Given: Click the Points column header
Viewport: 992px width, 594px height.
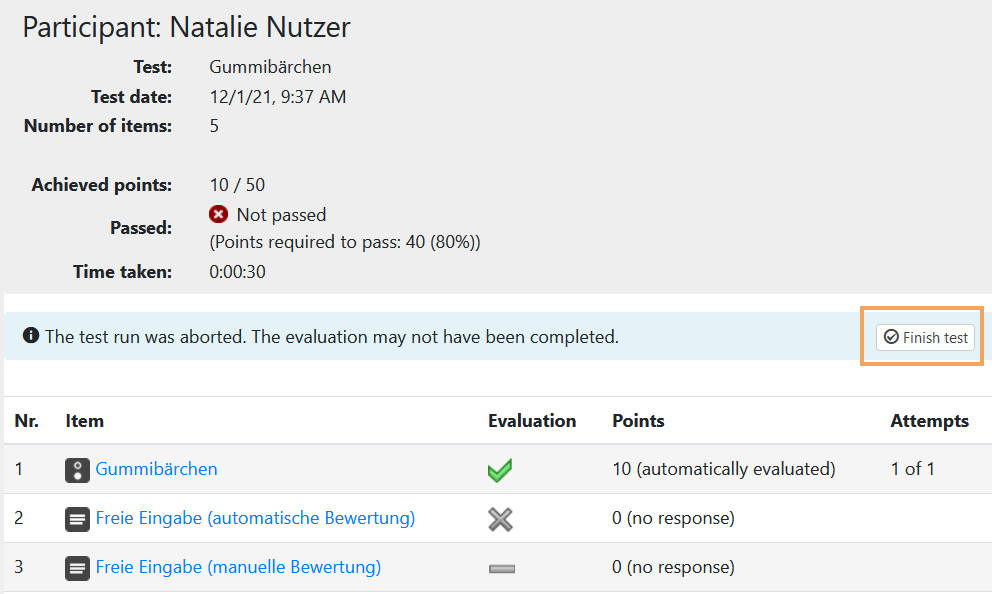Looking at the screenshot, I should pyautogui.click(x=638, y=421).
